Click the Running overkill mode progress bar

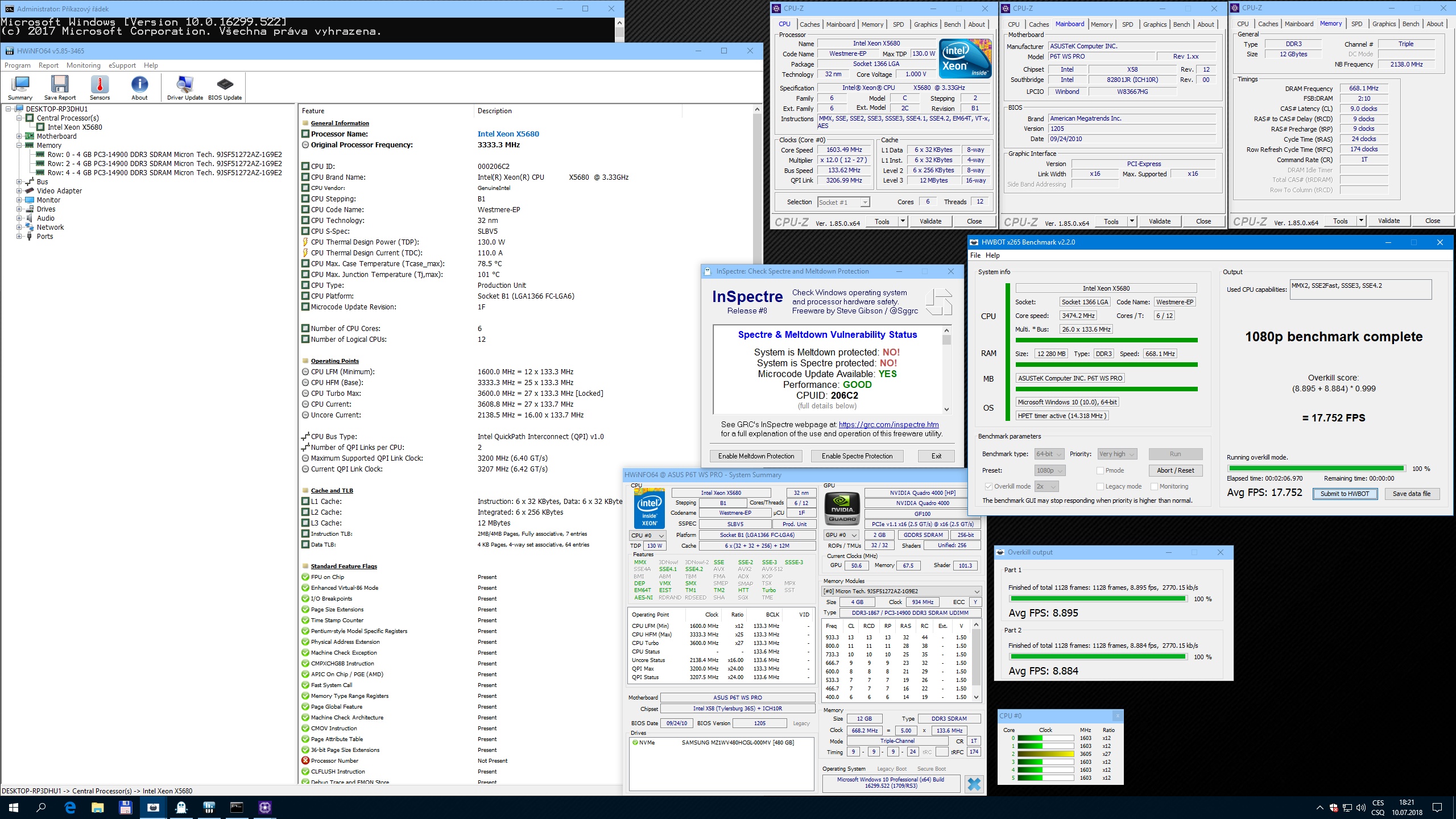tap(1316, 469)
